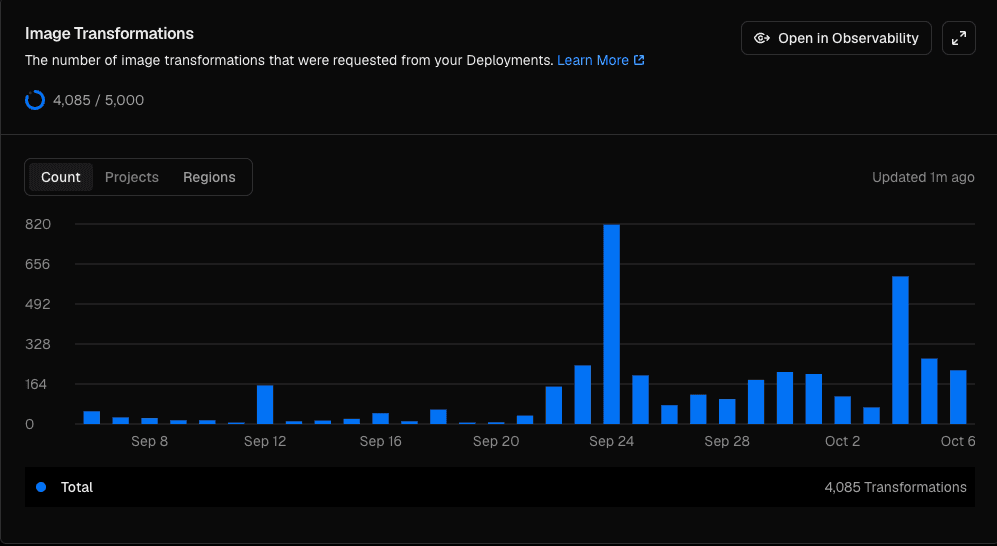Select the Count tab
997x546 pixels.
click(x=61, y=177)
